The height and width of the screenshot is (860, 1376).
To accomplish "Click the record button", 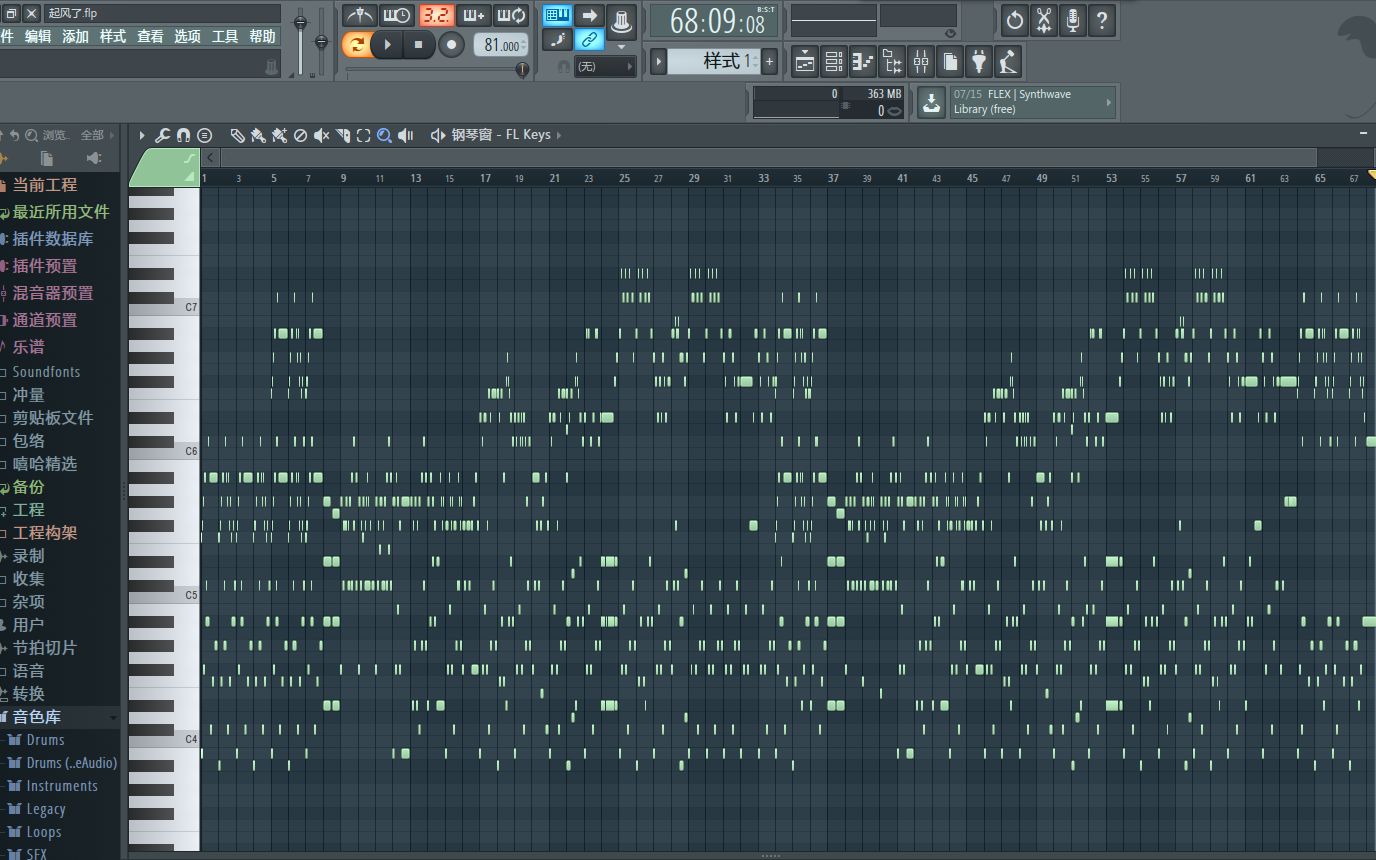I will (x=452, y=45).
